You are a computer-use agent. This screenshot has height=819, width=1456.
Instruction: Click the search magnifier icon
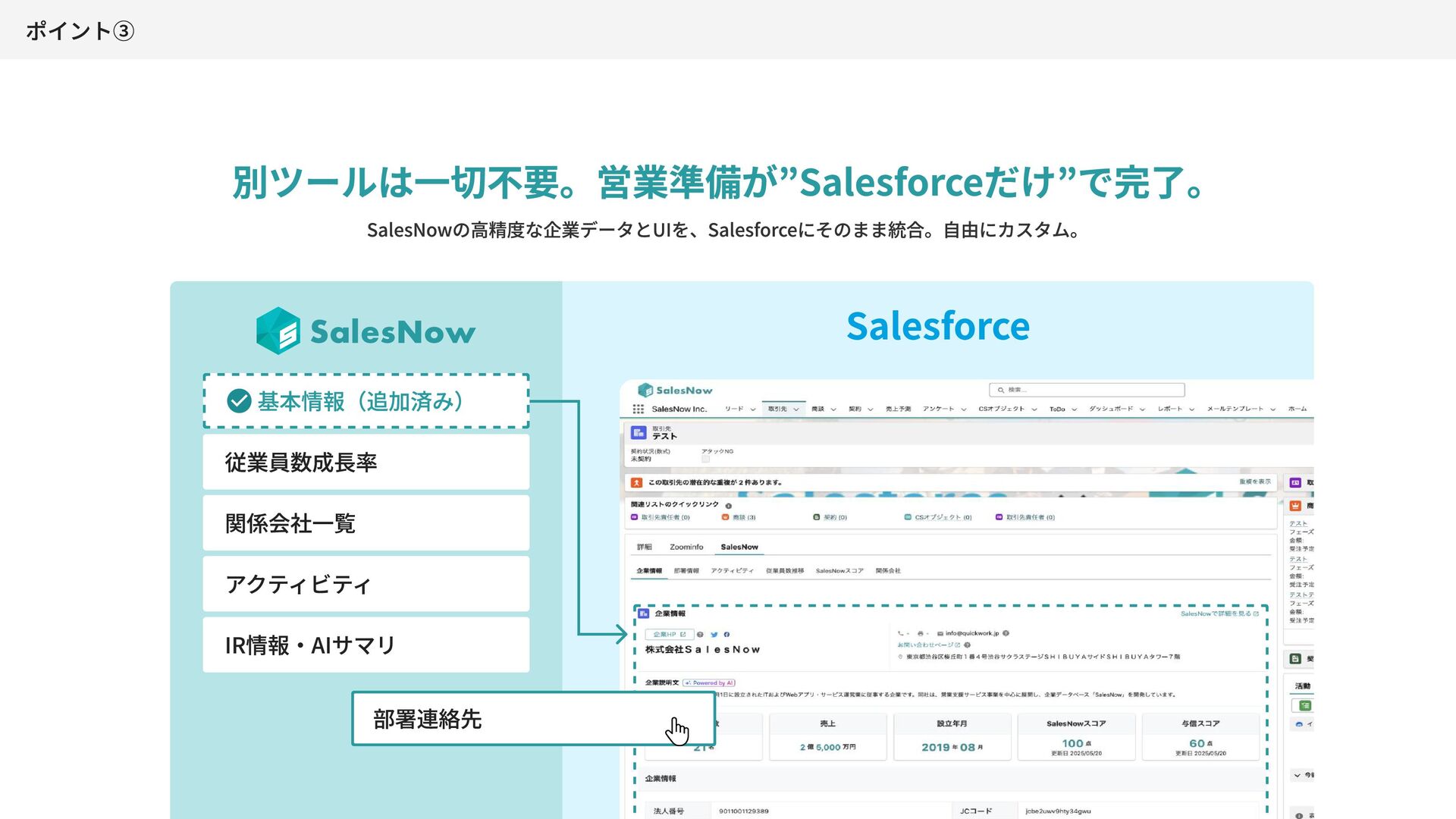point(1001,390)
